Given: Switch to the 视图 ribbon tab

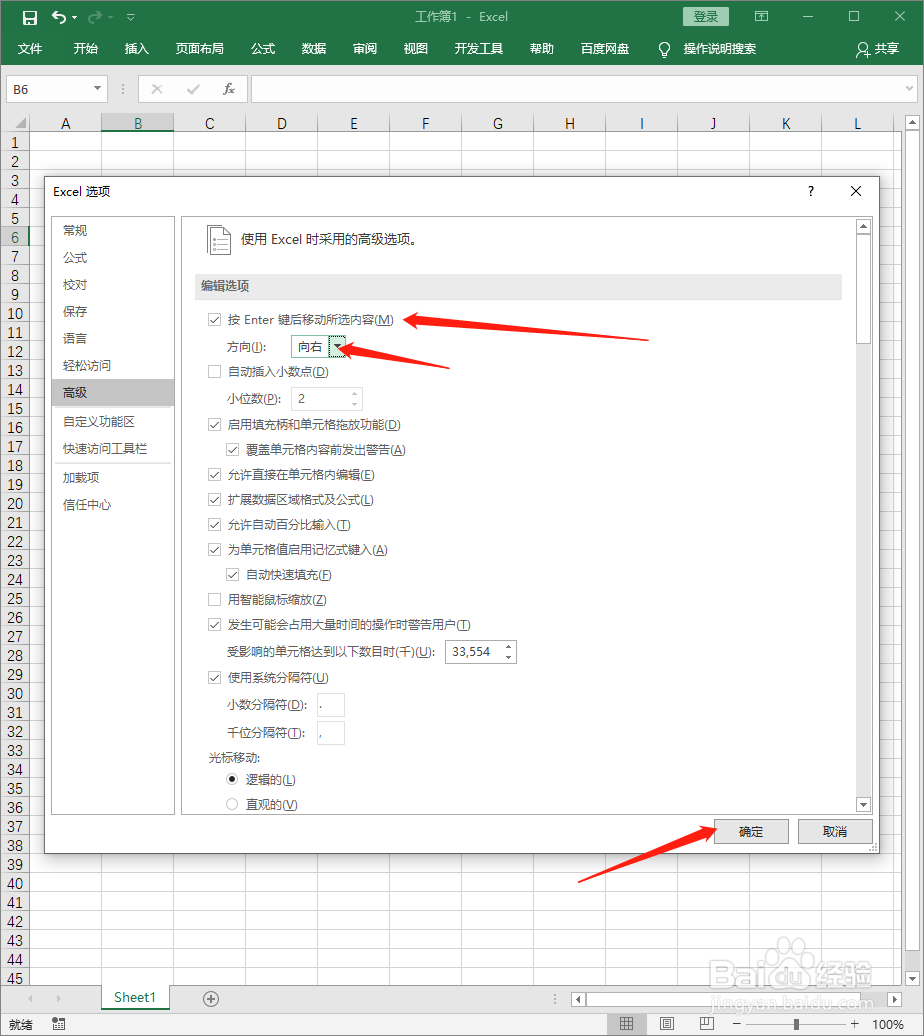Looking at the screenshot, I should [415, 47].
